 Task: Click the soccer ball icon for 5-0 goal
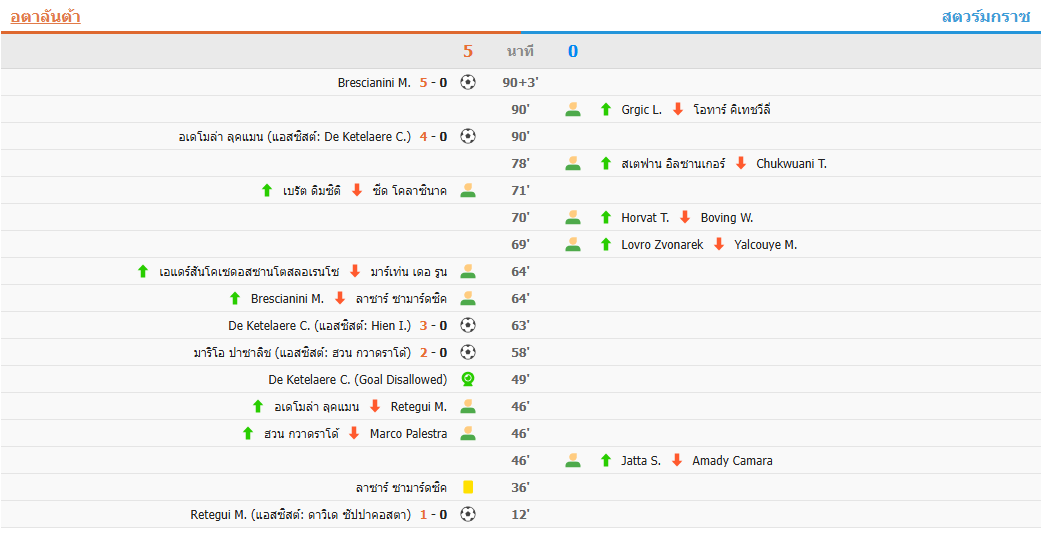pos(468,83)
